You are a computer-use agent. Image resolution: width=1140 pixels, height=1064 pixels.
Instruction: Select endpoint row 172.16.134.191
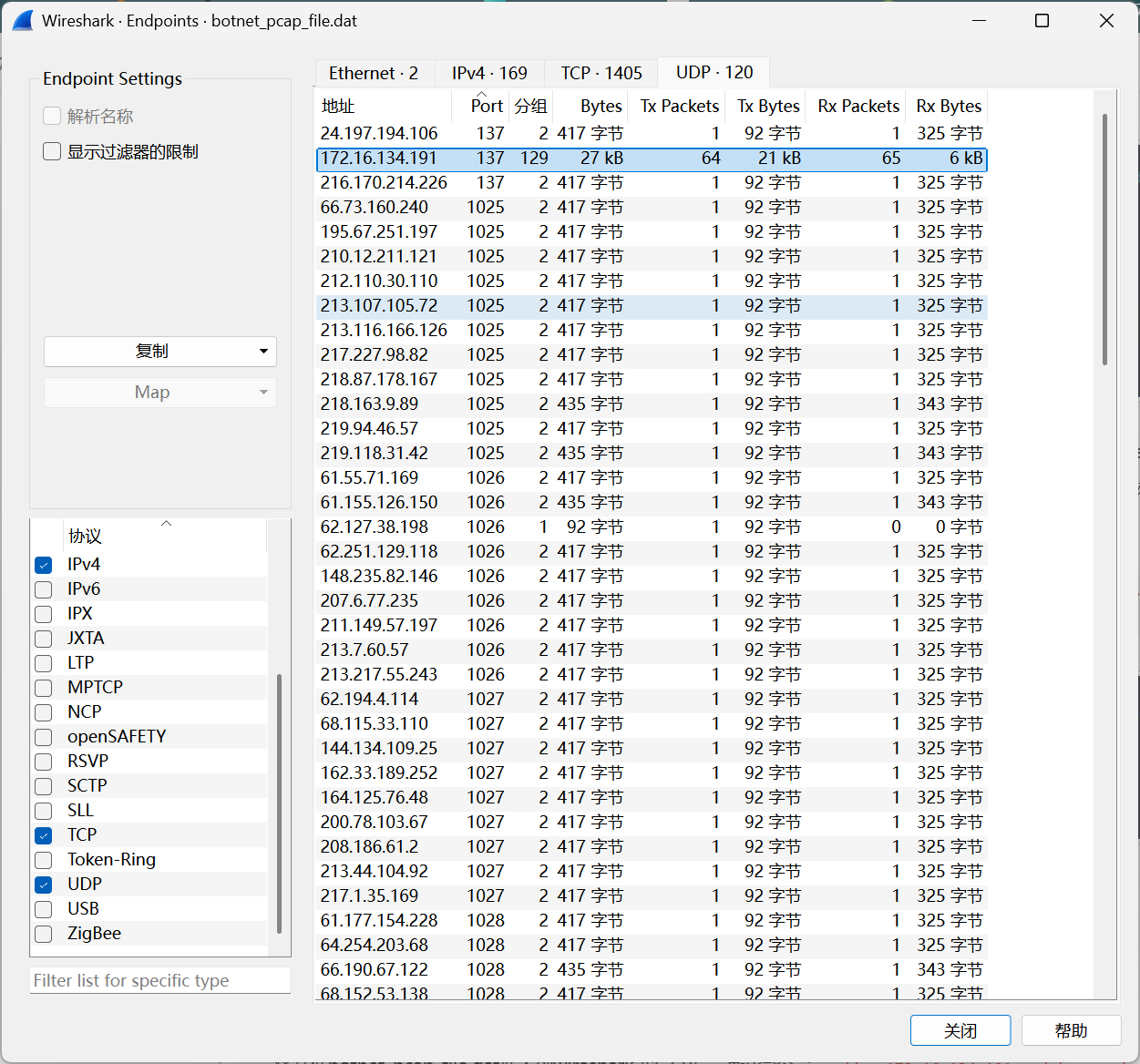tap(652, 159)
